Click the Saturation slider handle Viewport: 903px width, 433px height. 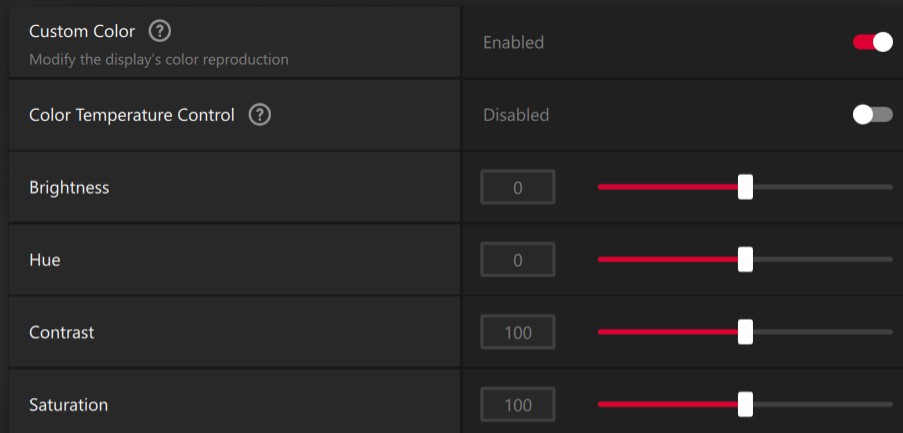(745, 404)
